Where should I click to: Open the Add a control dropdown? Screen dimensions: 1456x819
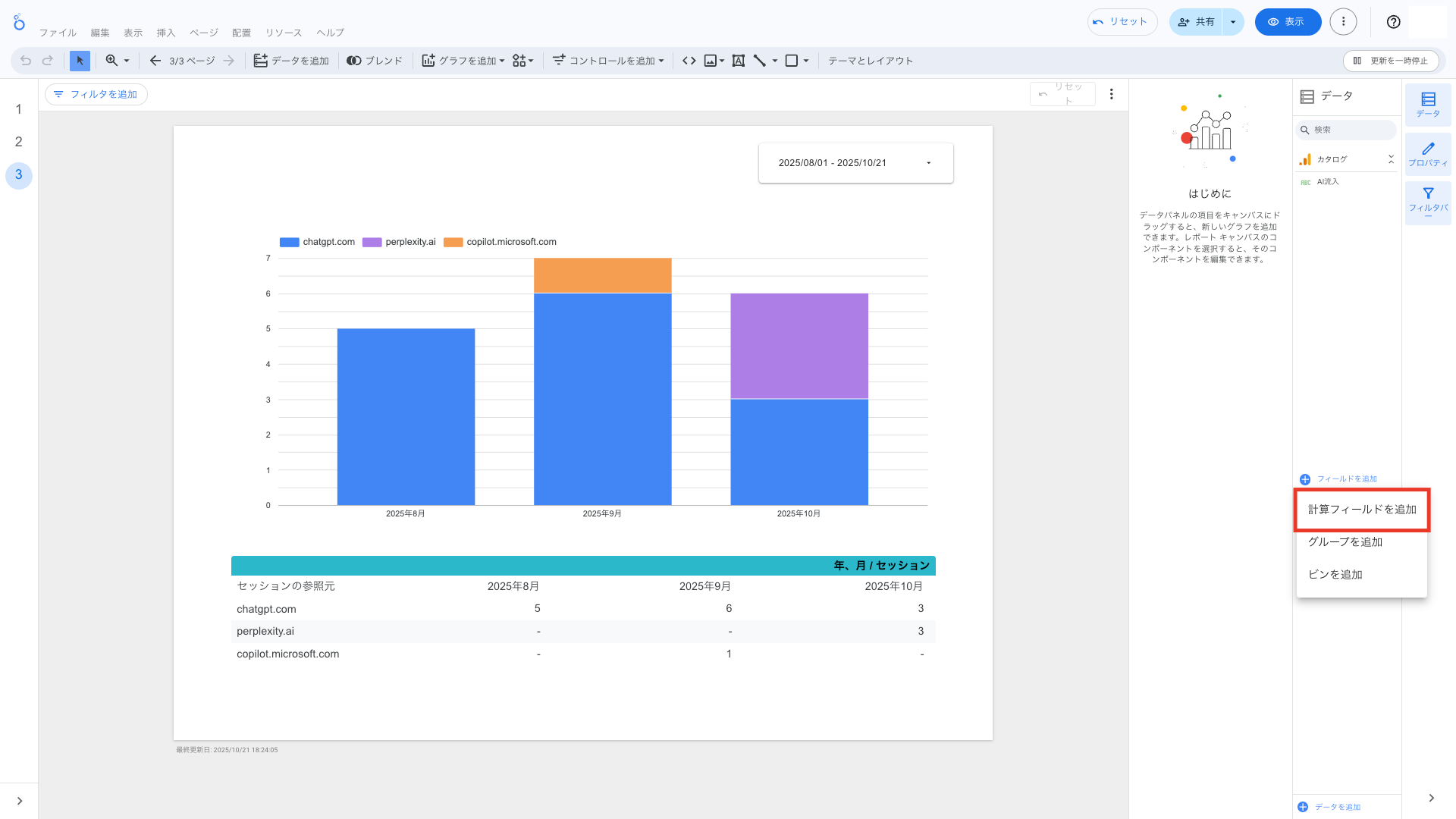(x=608, y=61)
